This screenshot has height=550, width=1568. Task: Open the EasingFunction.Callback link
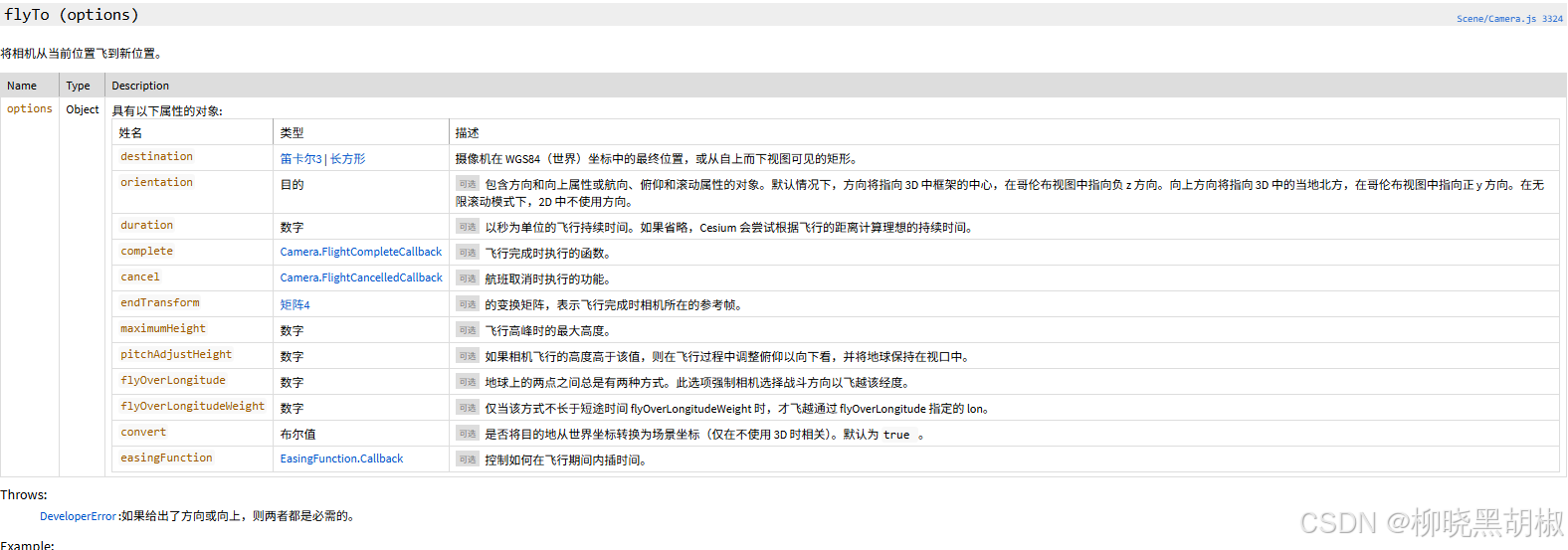point(341,459)
